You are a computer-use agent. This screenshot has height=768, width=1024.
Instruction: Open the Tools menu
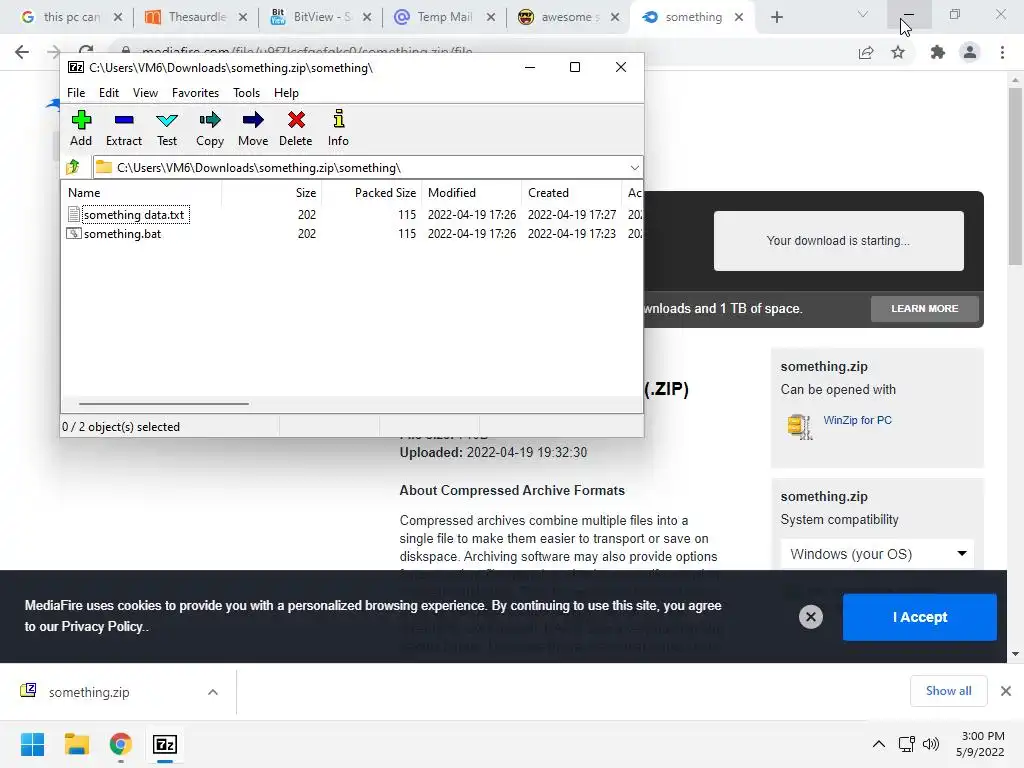pyautogui.click(x=246, y=93)
